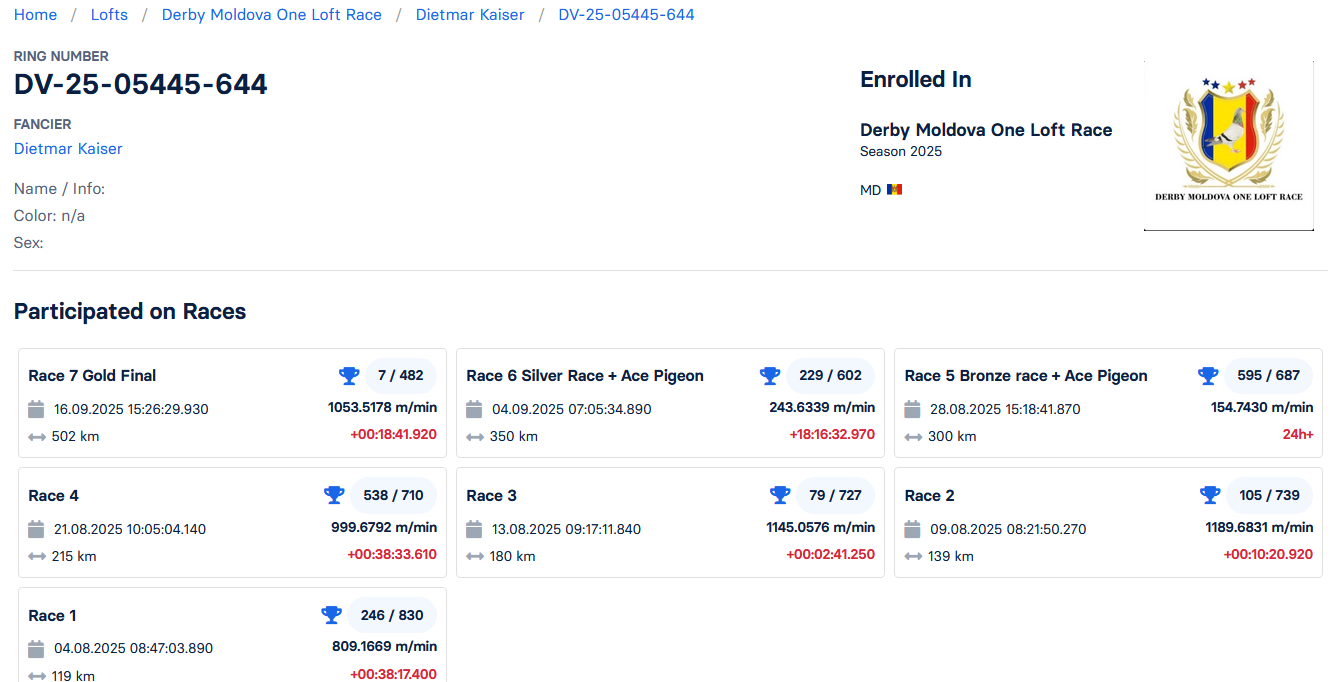Click the Derby Moldova One Loft Race logo
Viewport: 1334px width, 682px height.
pos(1228,145)
